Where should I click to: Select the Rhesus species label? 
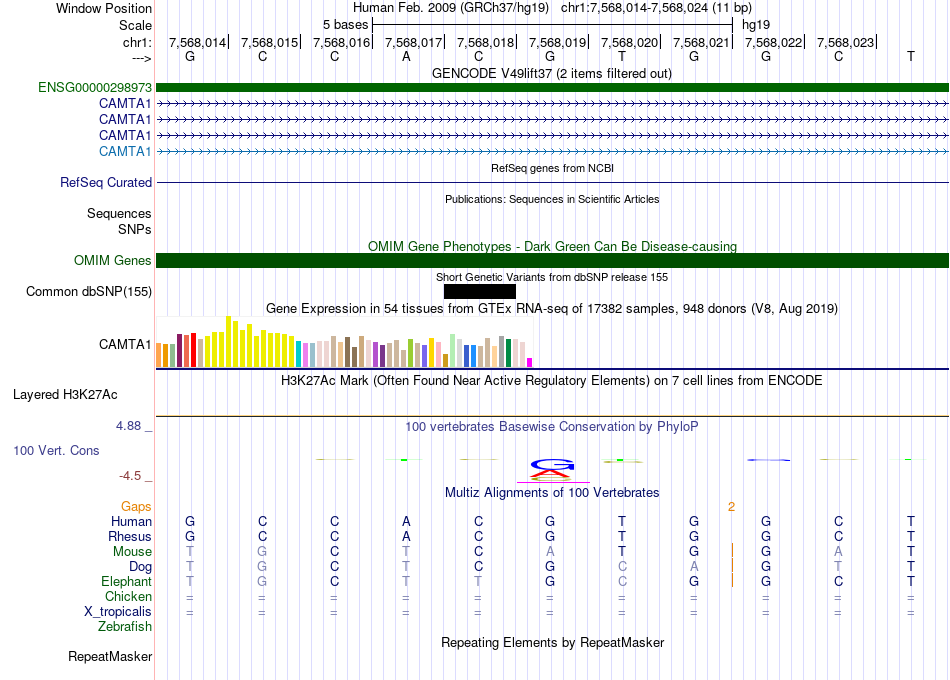(130, 537)
